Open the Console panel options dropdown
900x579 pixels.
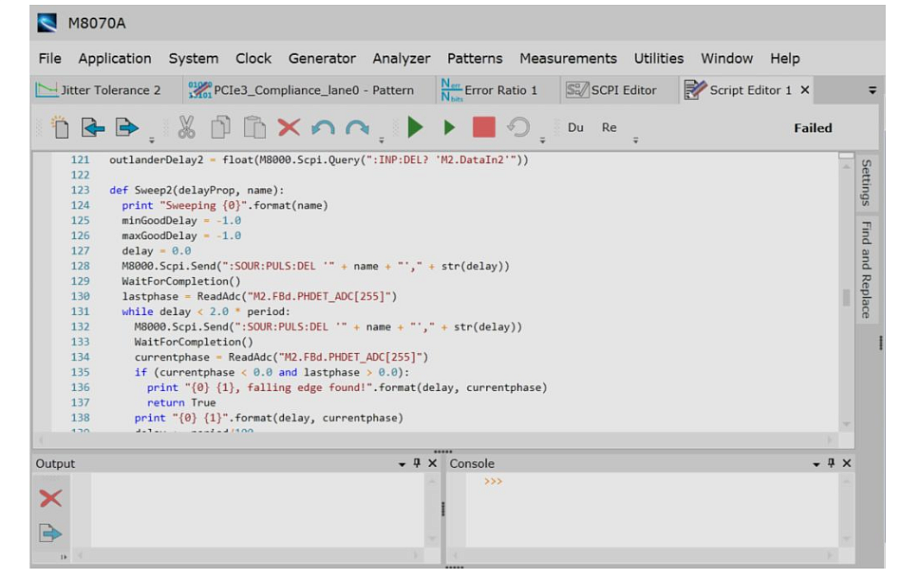coord(816,464)
